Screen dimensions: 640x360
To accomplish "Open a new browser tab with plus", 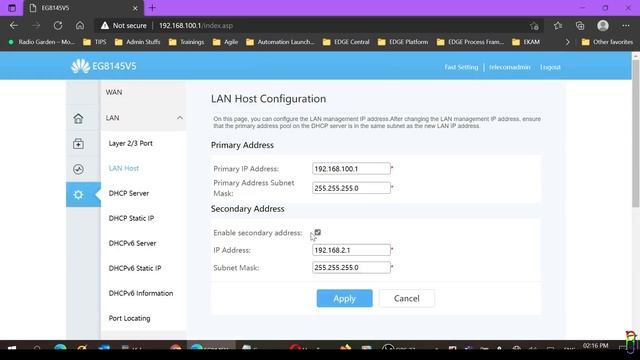I will tap(152, 8).
